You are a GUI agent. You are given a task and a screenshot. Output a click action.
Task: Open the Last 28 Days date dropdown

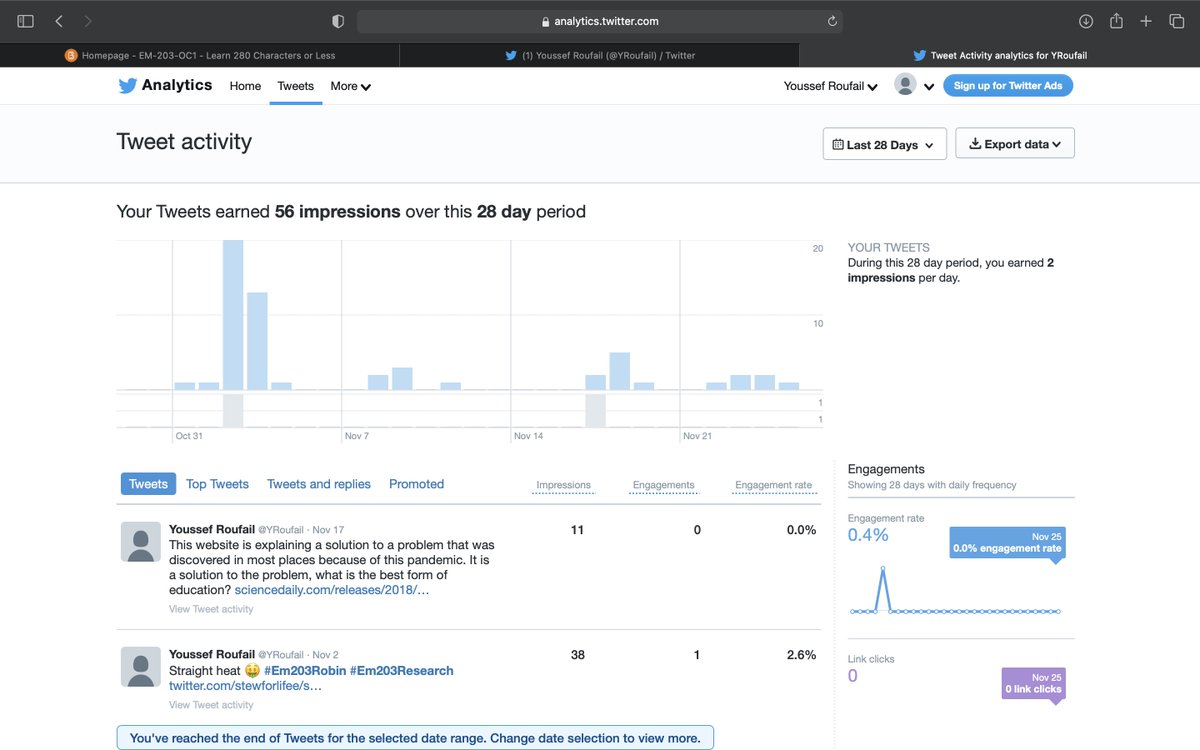(x=884, y=144)
